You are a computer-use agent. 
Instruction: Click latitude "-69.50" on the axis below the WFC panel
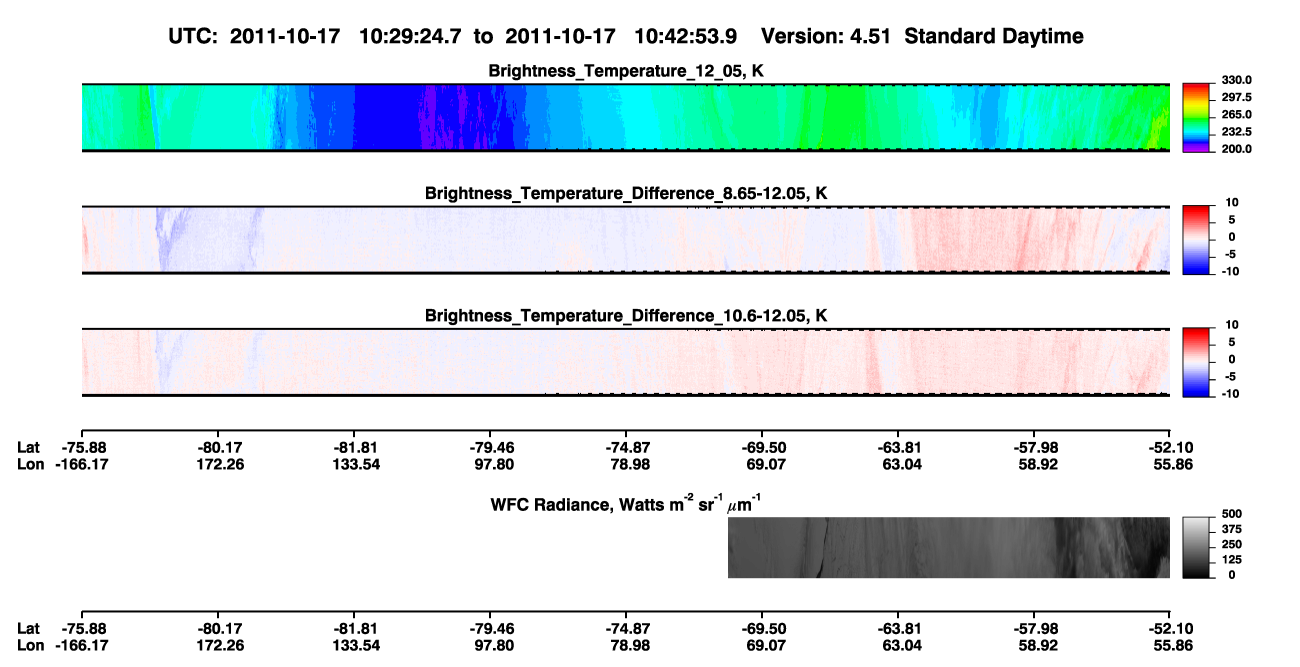tap(761, 628)
